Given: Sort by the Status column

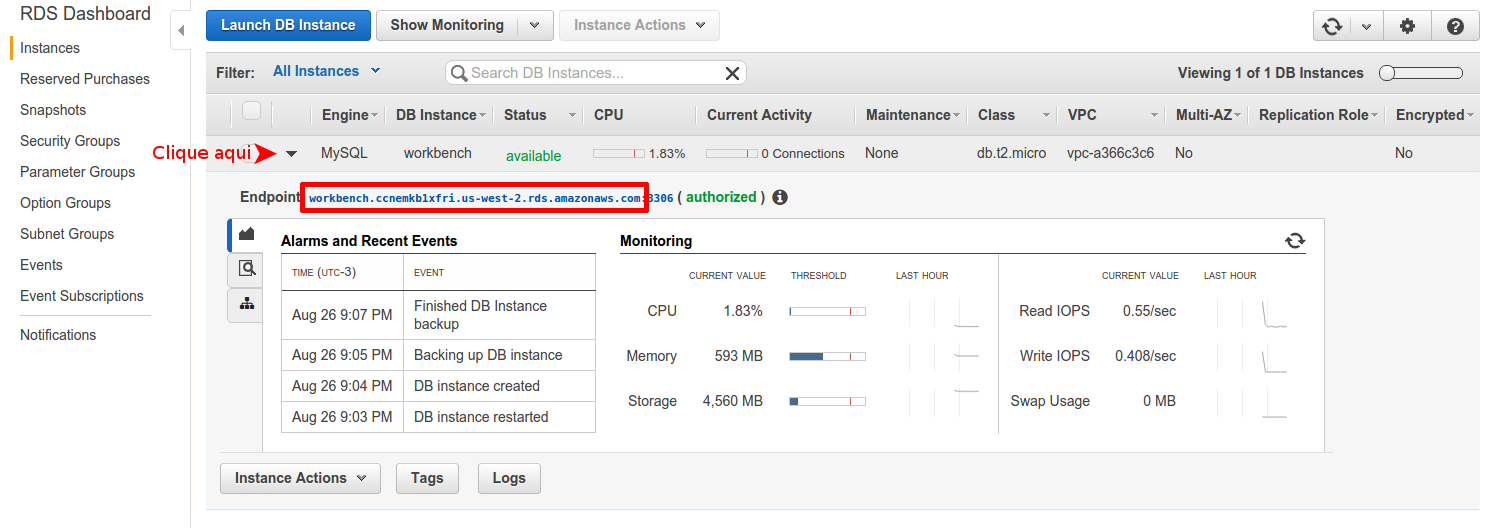Looking at the screenshot, I should pyautogui.click(x=540, y=115).
